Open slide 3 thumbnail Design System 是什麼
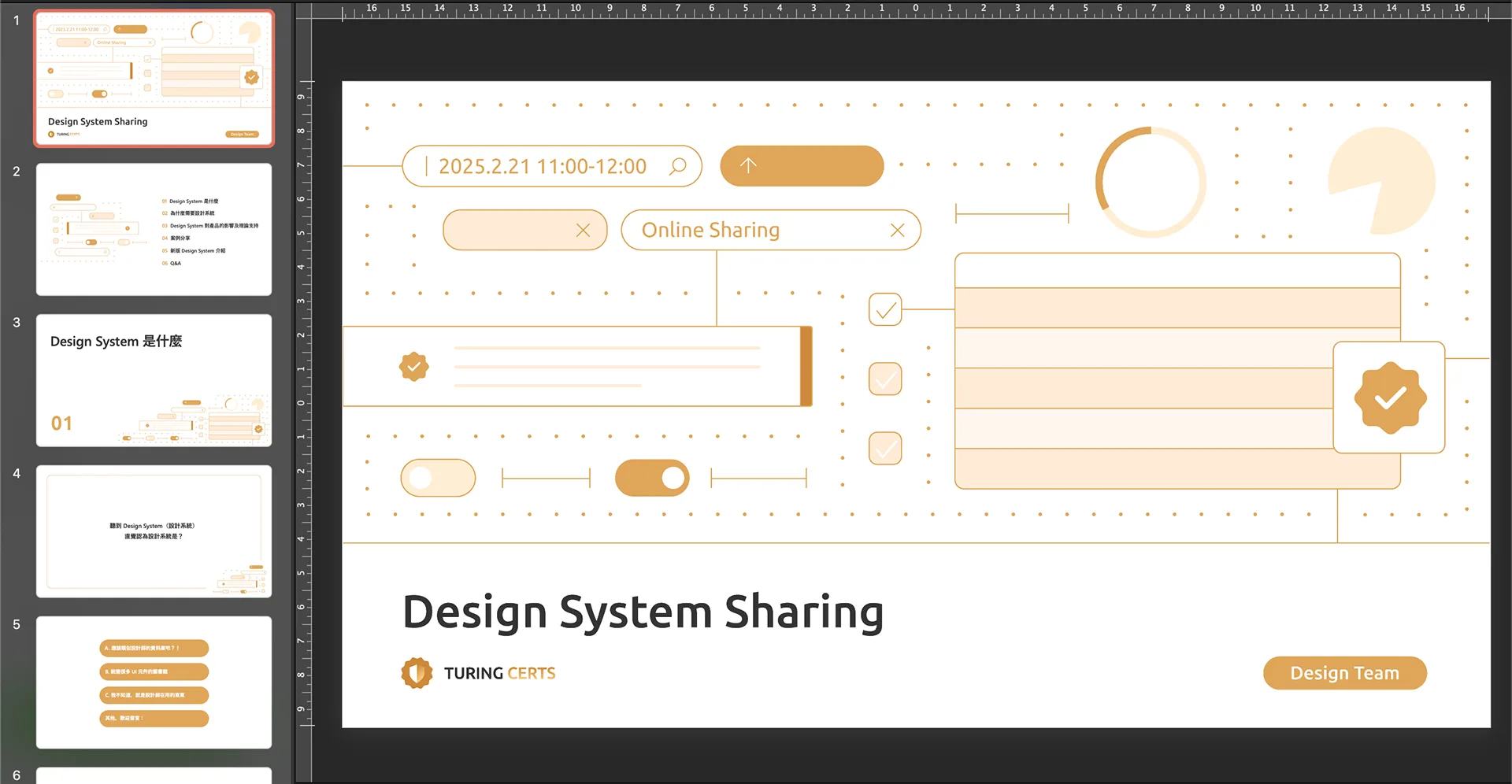This screenshot has height=784, width=1512. click(x=154, y=380)
